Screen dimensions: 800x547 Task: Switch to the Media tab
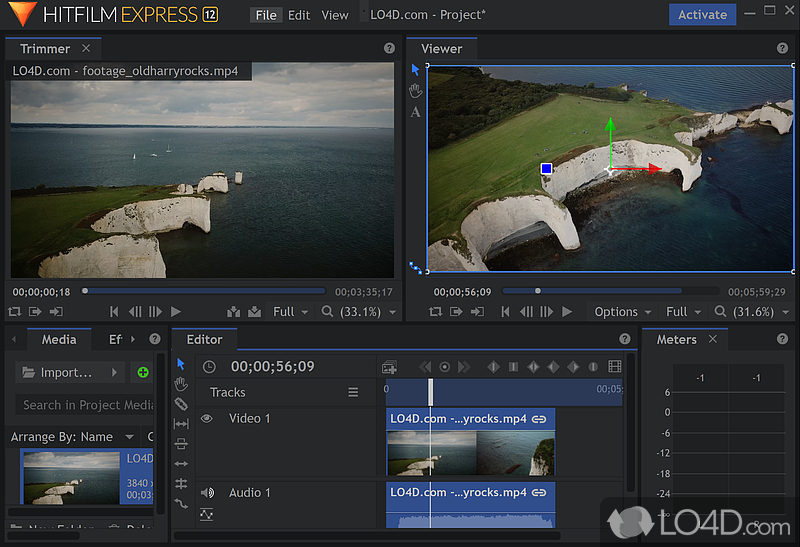[x=59, y=339]
